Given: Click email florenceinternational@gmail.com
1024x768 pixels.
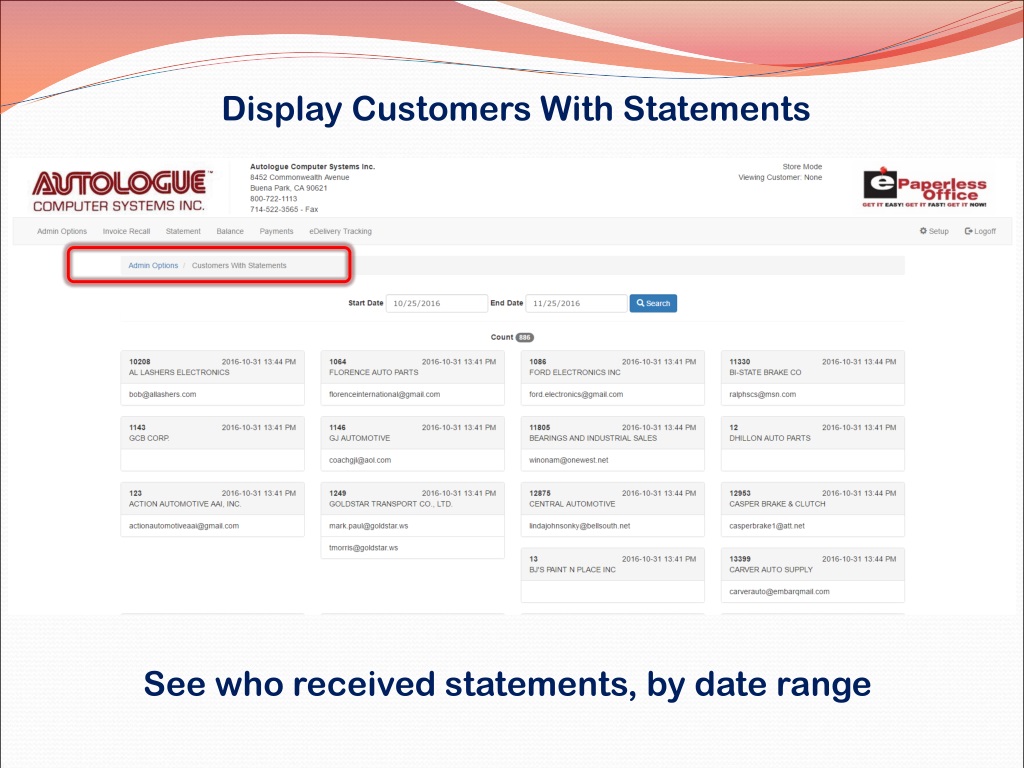Looking at the screenshot, I should (x=385, y=394).
